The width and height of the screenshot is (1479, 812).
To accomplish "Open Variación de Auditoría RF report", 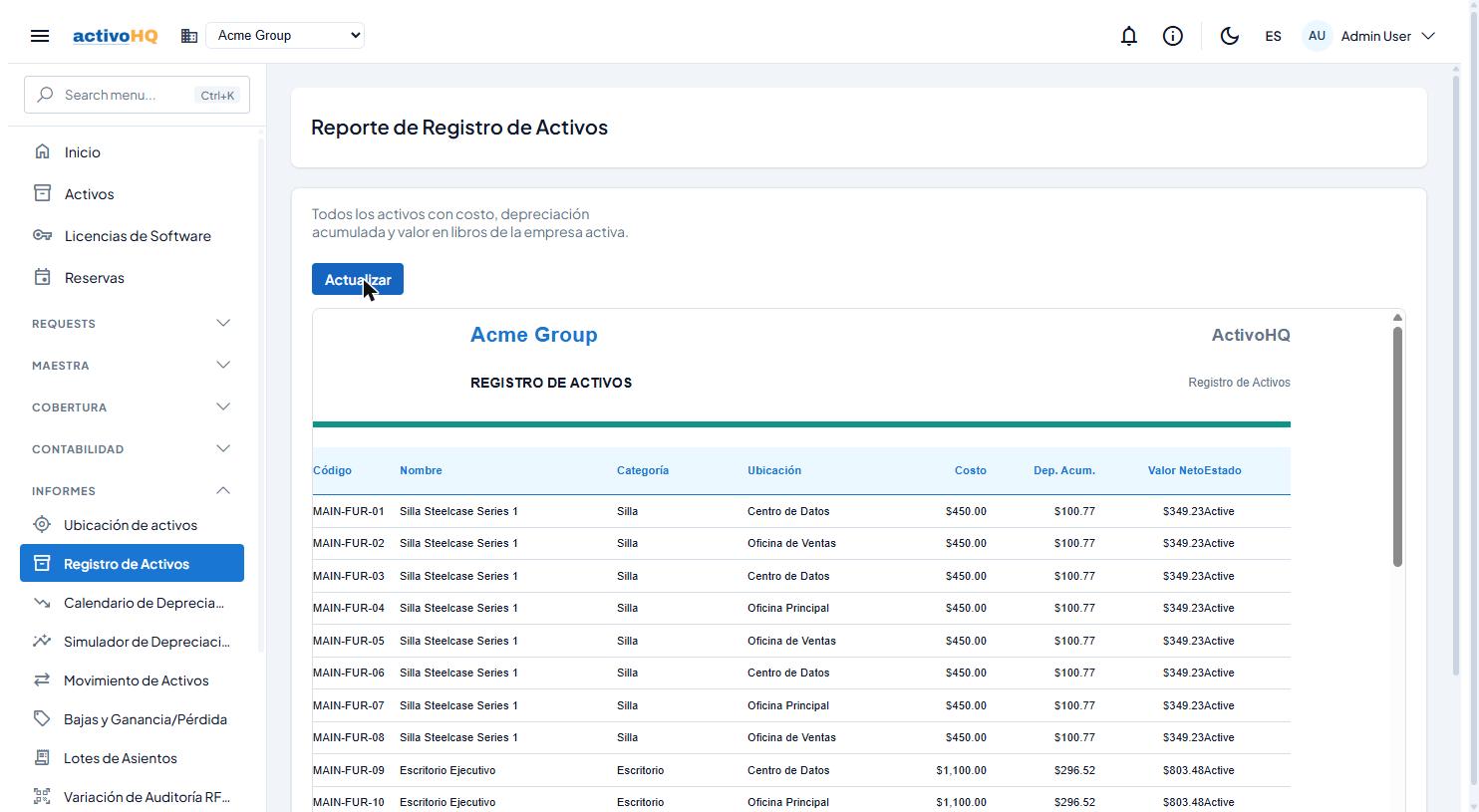I will (132, 797).
